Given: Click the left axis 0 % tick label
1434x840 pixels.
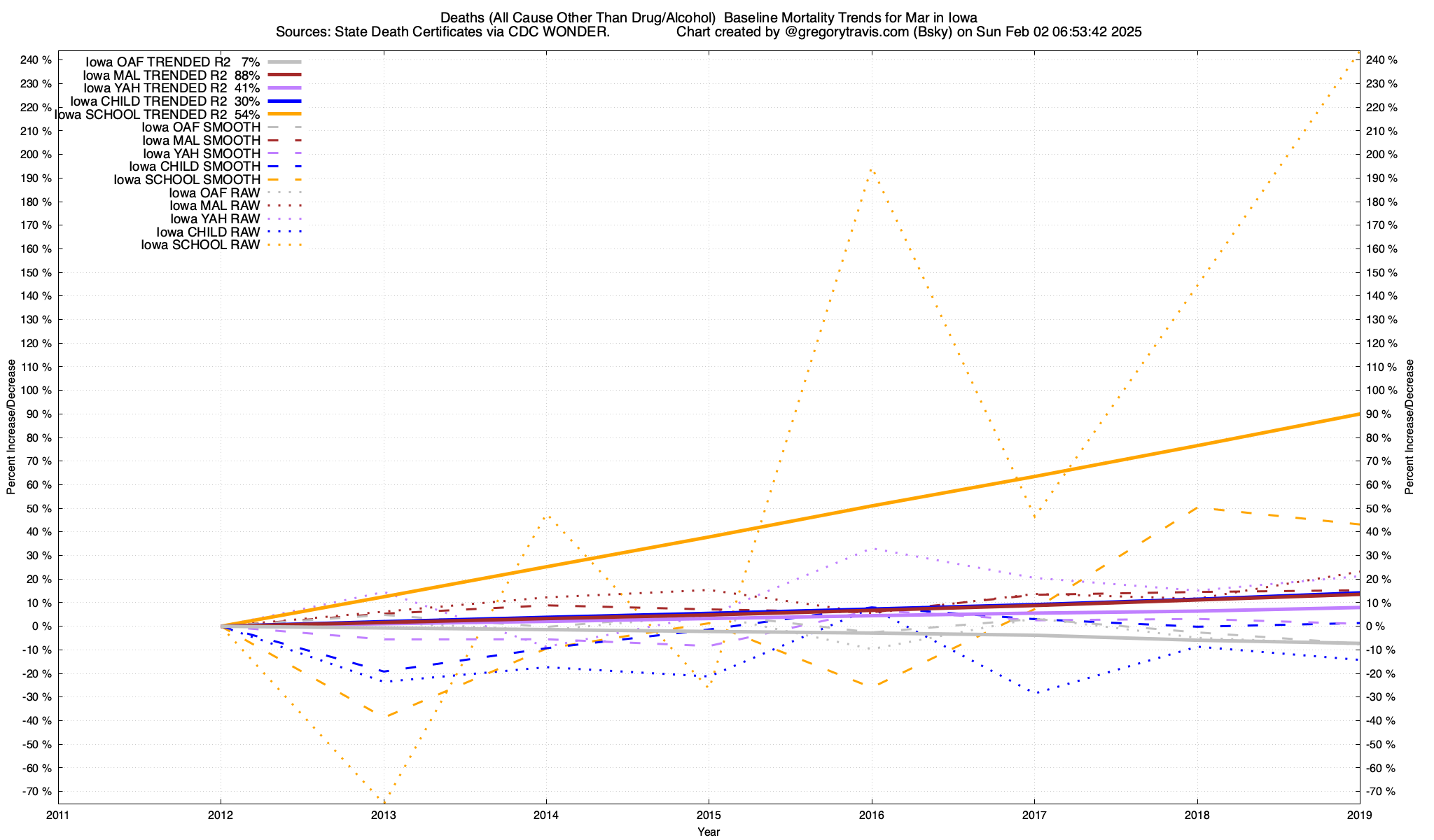Looking at the screenshot, I should (x=43, y=626).
